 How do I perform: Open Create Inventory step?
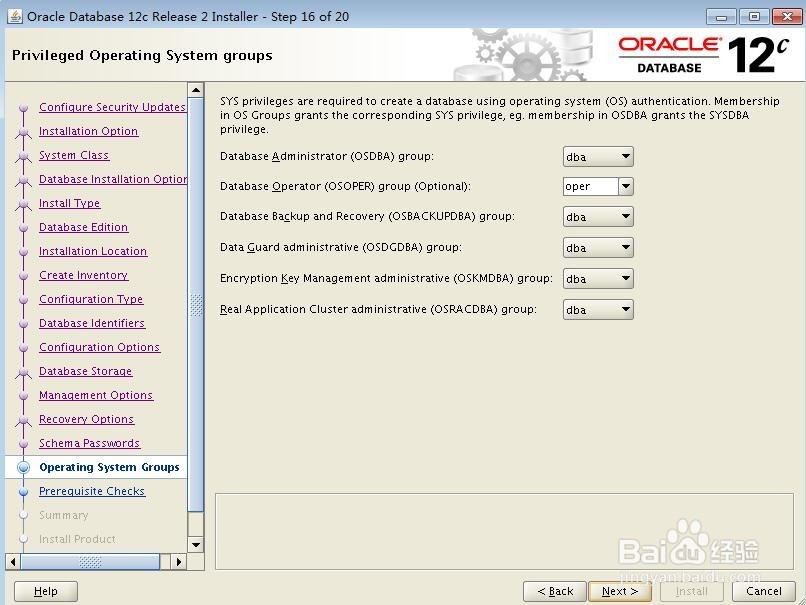click(x=84, y=275)
